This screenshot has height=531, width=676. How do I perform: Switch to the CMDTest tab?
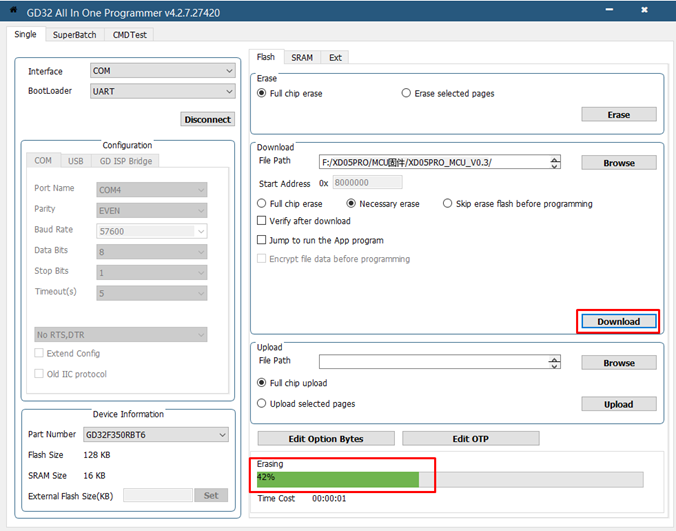[131, 34]
